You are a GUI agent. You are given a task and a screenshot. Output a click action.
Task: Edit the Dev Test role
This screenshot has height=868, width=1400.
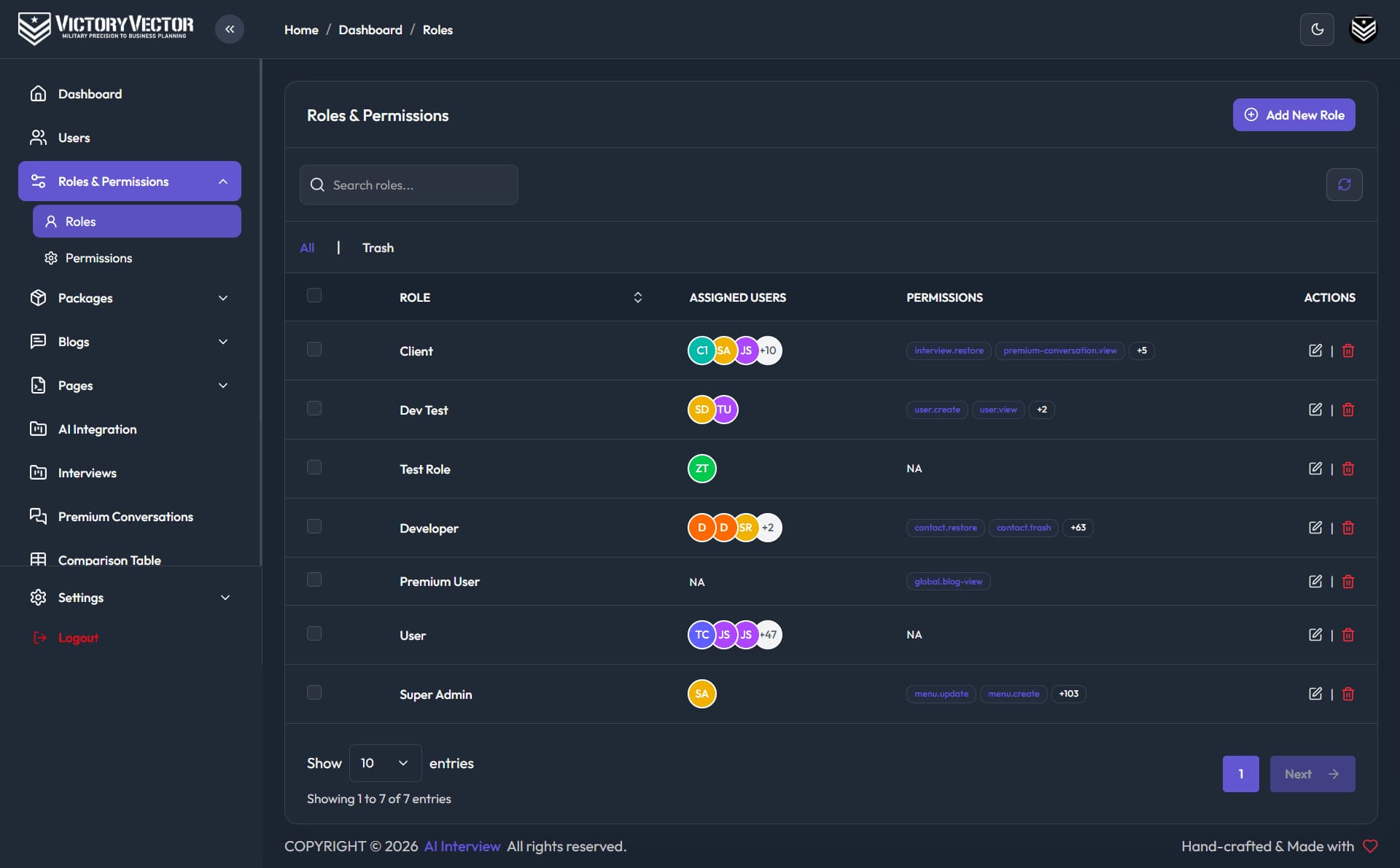[x=1315, y=410]
